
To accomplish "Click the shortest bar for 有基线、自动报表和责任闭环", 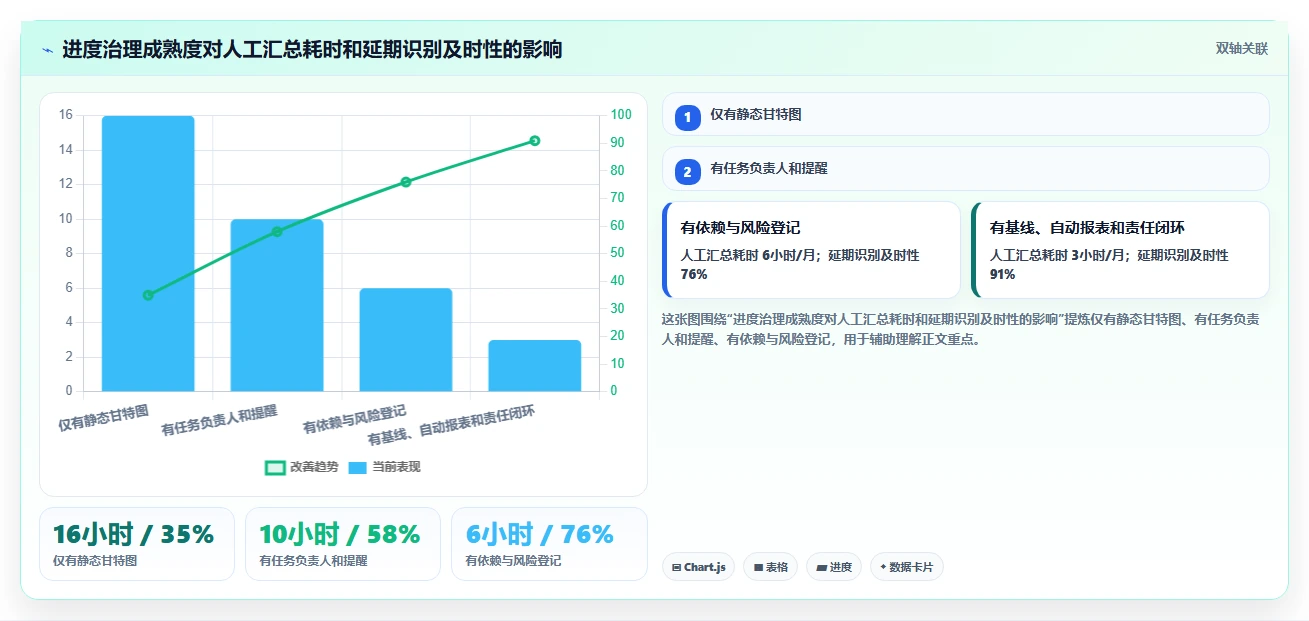I will (x=535, y=366).
